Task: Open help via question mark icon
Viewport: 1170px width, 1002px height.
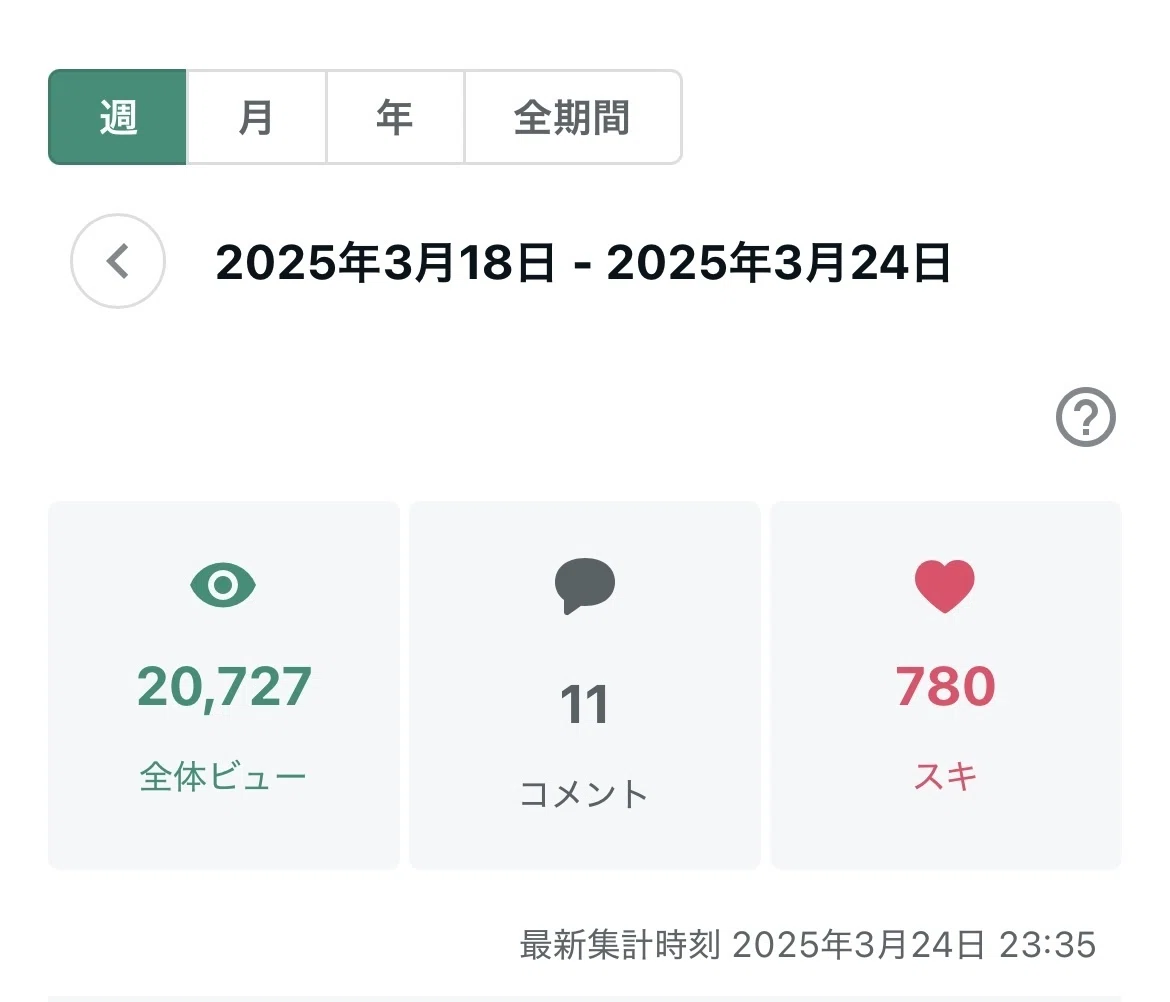Action: pos(1086,417)
